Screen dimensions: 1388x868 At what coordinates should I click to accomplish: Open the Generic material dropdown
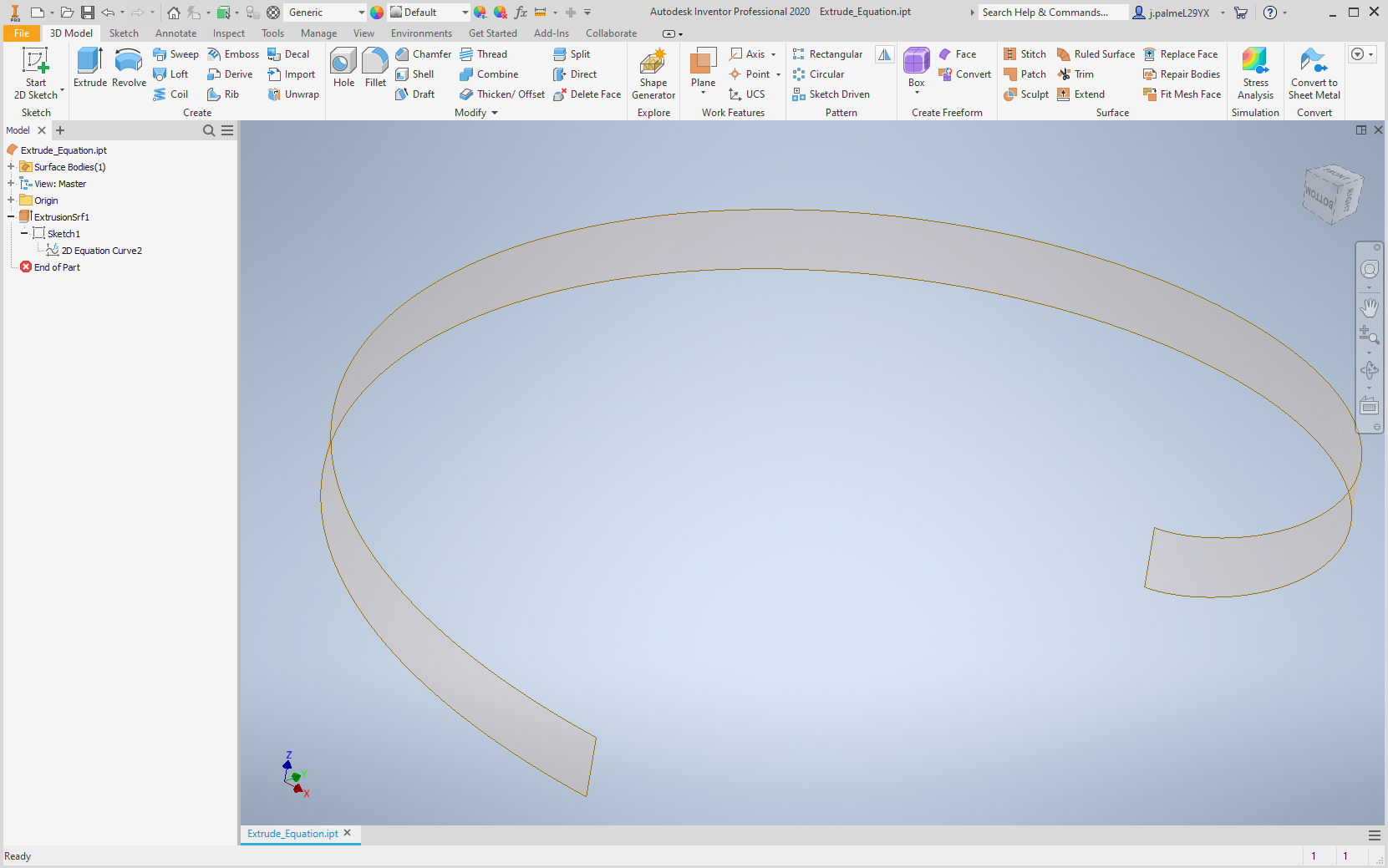pyautogui.click(x=361, y=13)
